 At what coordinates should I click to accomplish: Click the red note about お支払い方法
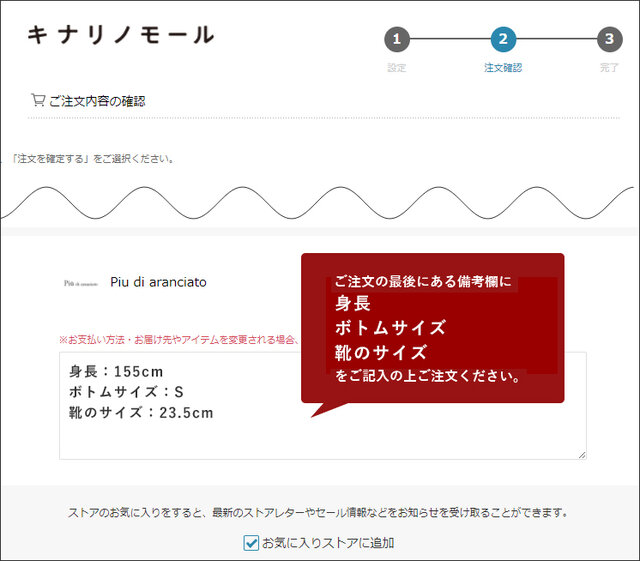180,340
